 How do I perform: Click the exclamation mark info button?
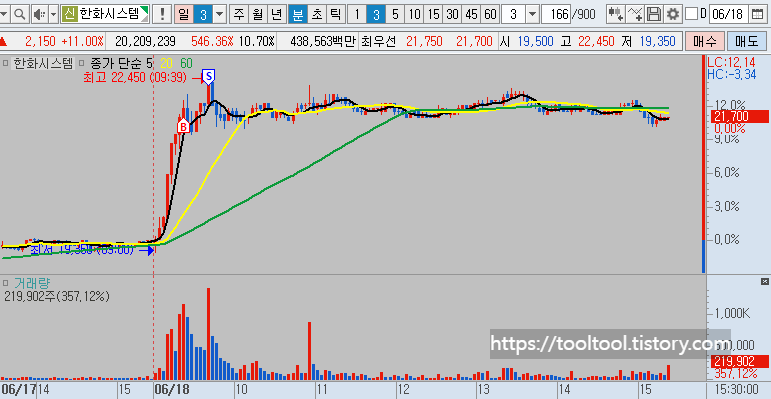click(162, 15)
